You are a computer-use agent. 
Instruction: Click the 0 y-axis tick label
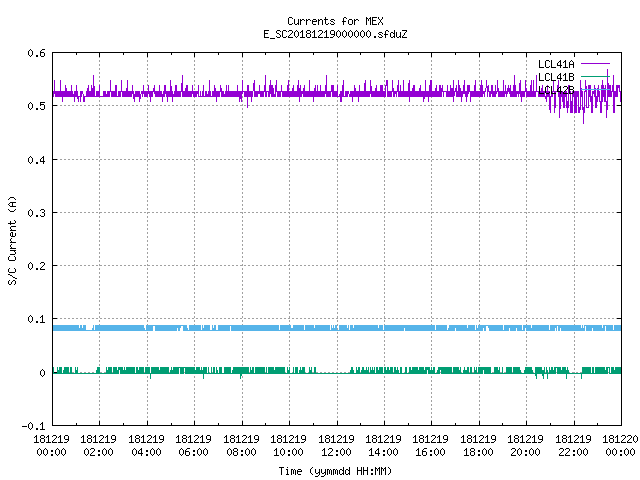pos(42,373)
